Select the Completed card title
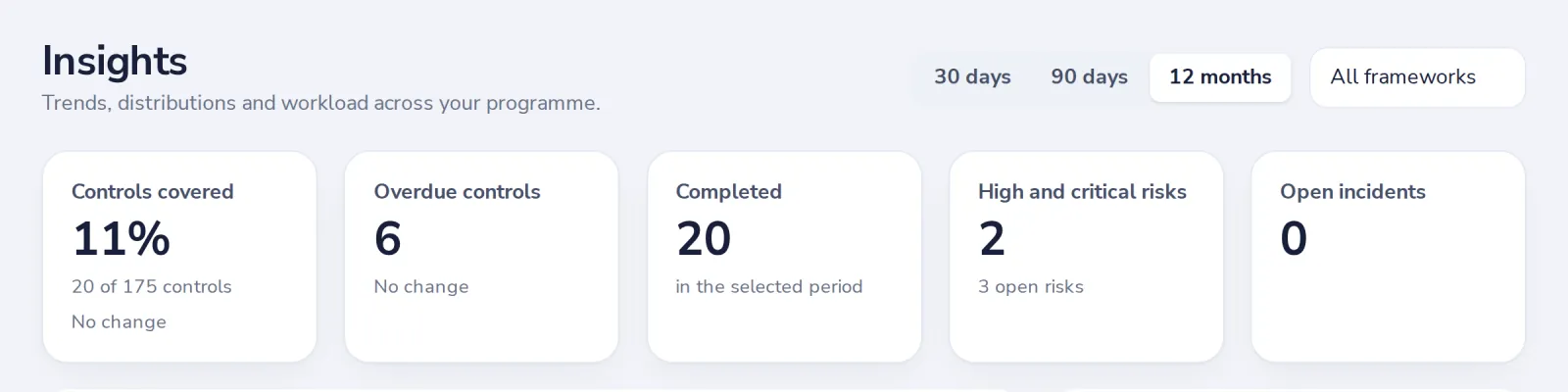This screenshot has width=1568, height=392. pos(728,192)
